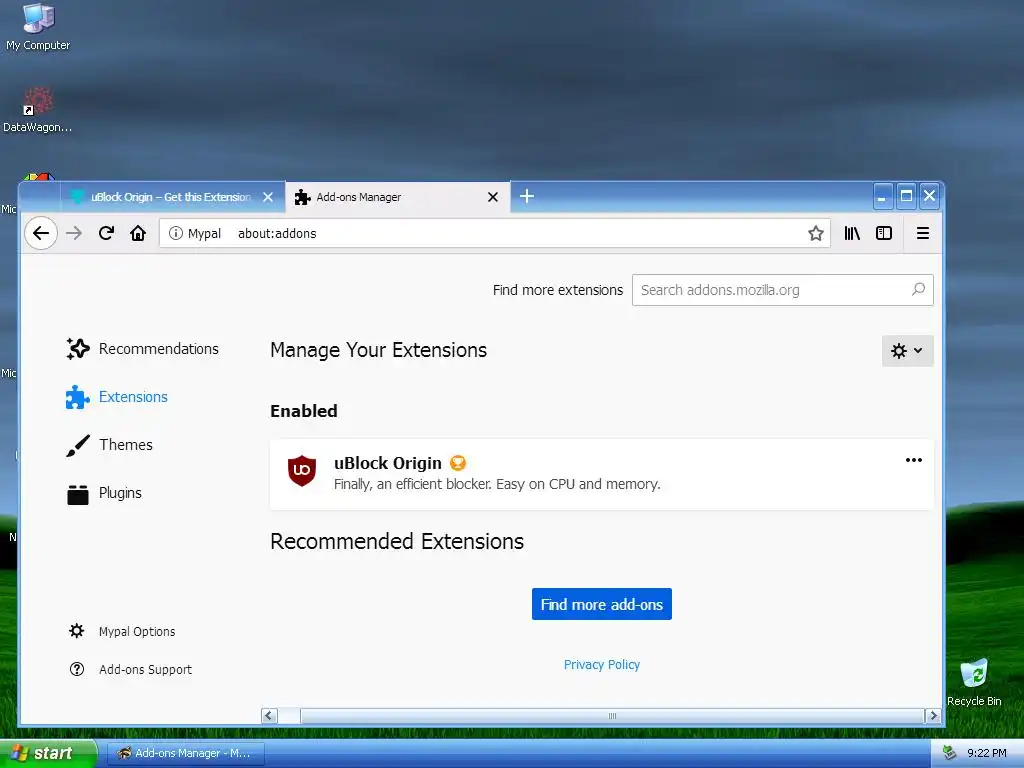Viewport: 1024px width, 768px height.
Task: Close the Add-ons Manager tab
Action: coord(493,197)
